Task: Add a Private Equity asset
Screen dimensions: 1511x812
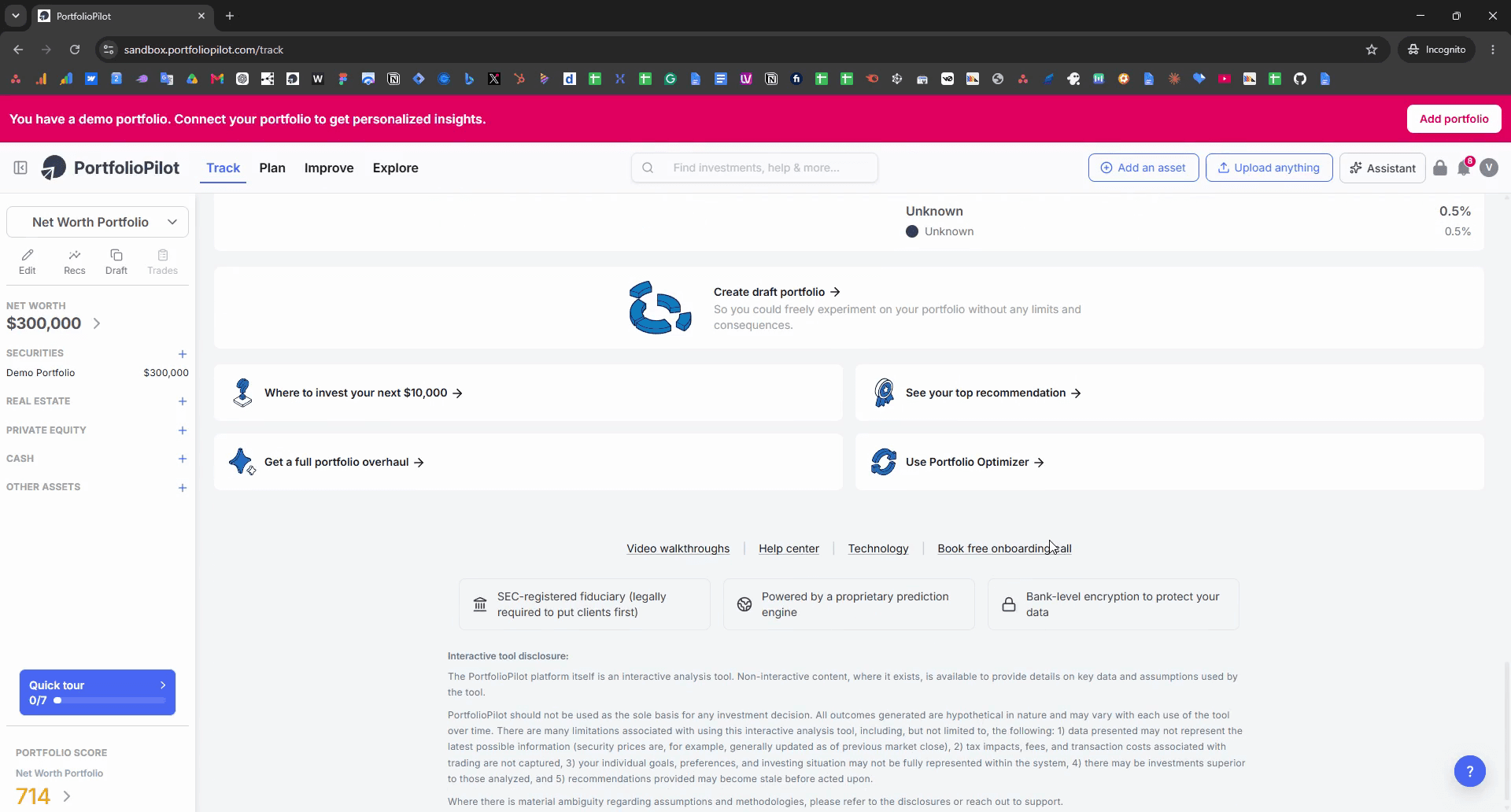Action: pyautogui.click(x=183, y=430)
